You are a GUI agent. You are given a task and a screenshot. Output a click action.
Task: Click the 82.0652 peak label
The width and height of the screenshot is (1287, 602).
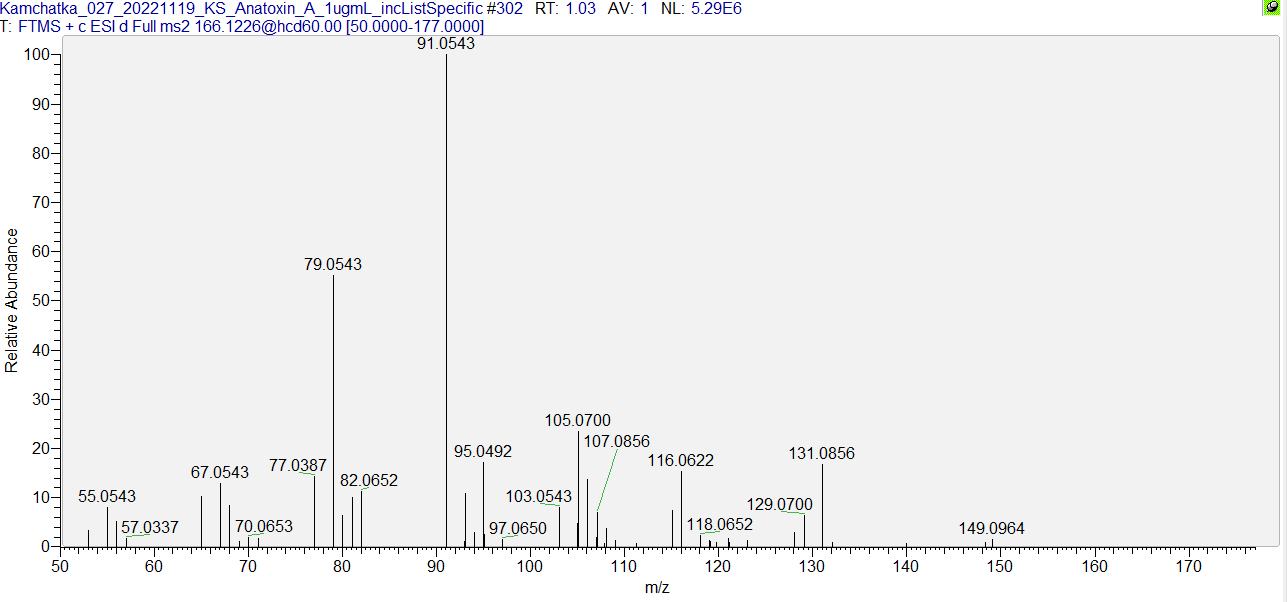coord(369,481)
